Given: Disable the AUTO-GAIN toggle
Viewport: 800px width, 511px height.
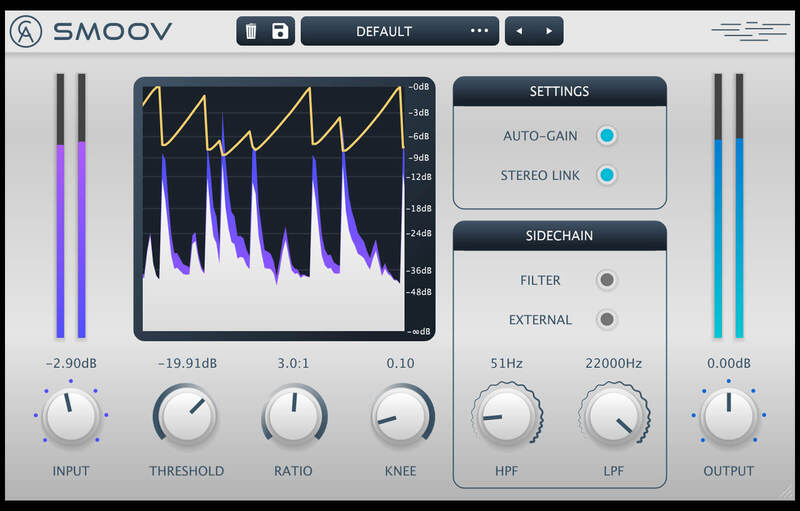Looking at the screenshot, I should (x=607, y=136).
